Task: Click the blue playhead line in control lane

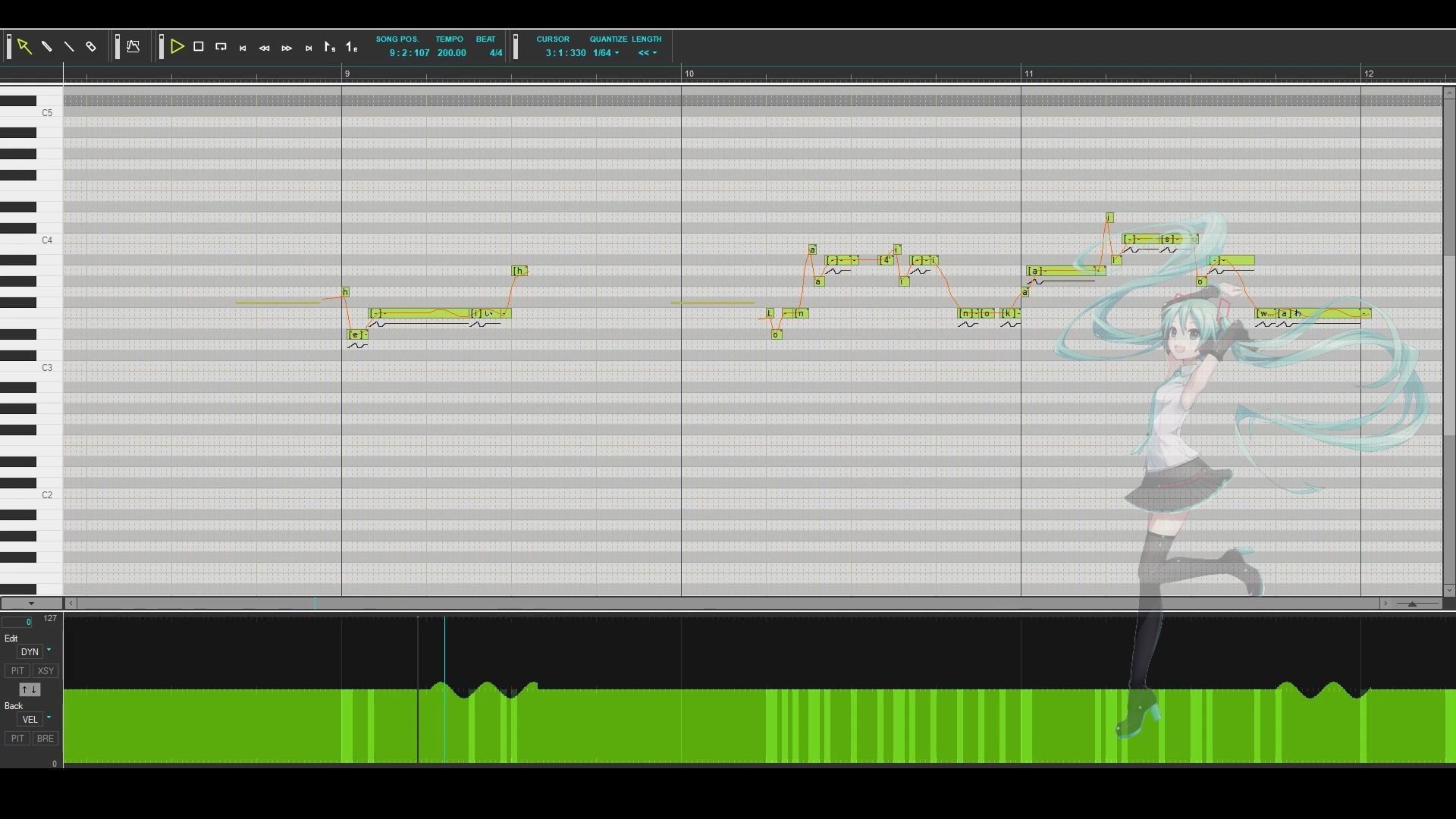Action: [444, 690]
